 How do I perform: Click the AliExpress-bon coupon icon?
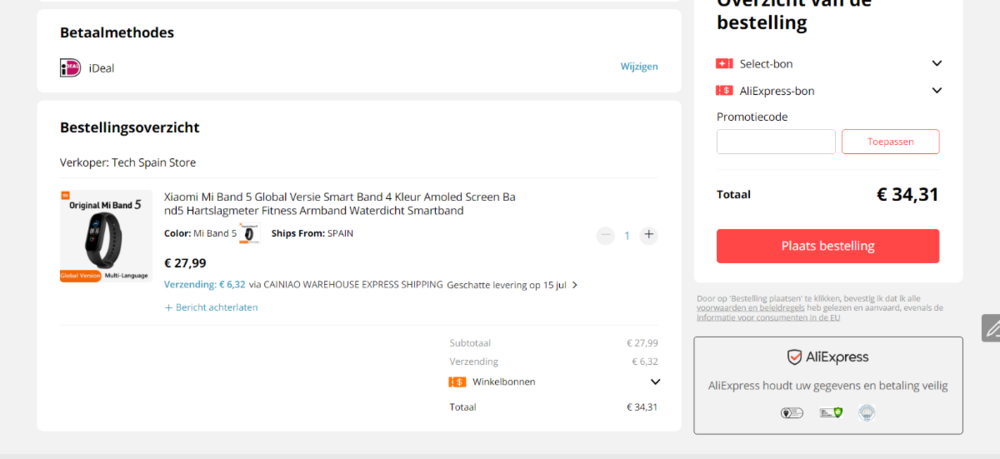725,90
